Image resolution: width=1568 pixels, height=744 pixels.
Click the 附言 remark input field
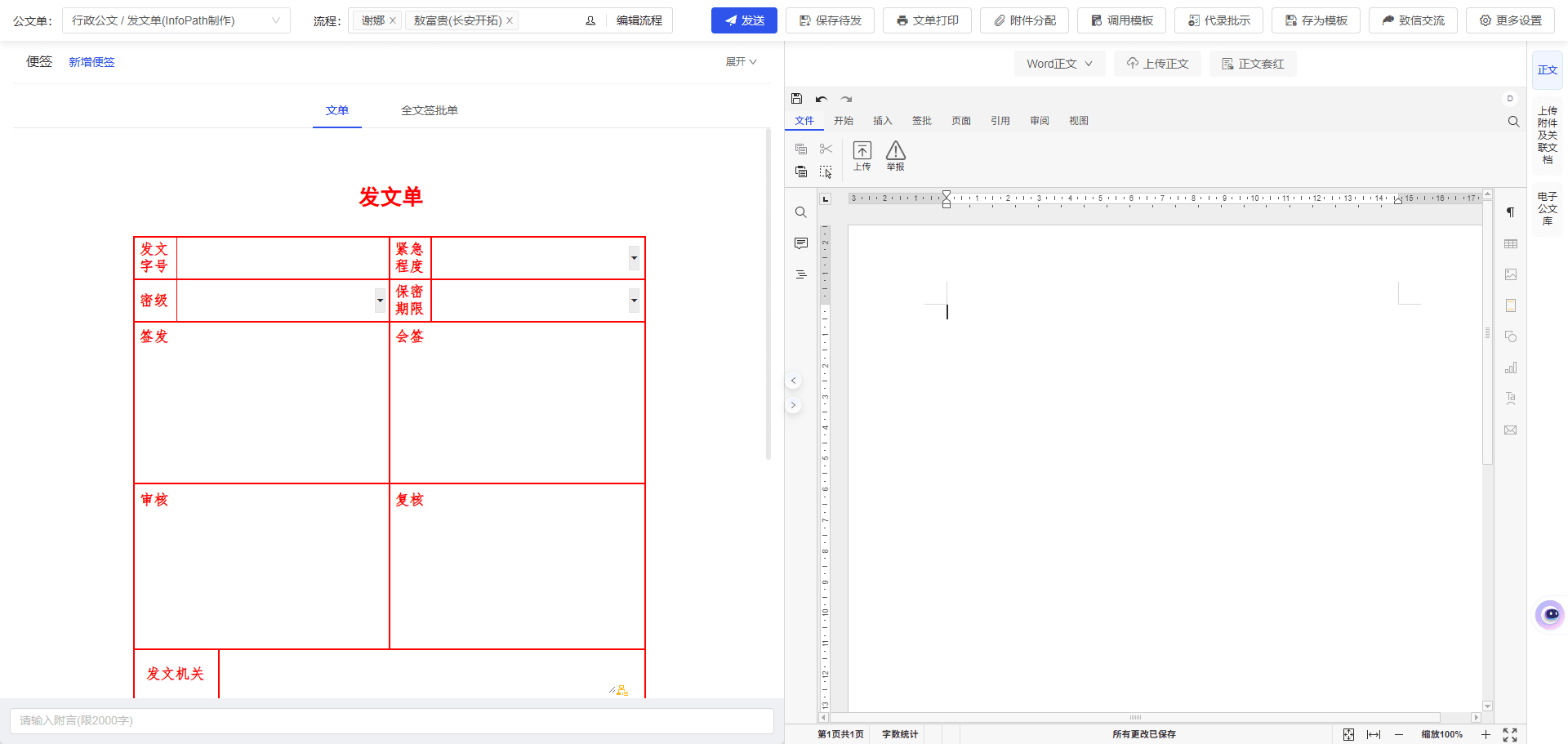(392, 720)
